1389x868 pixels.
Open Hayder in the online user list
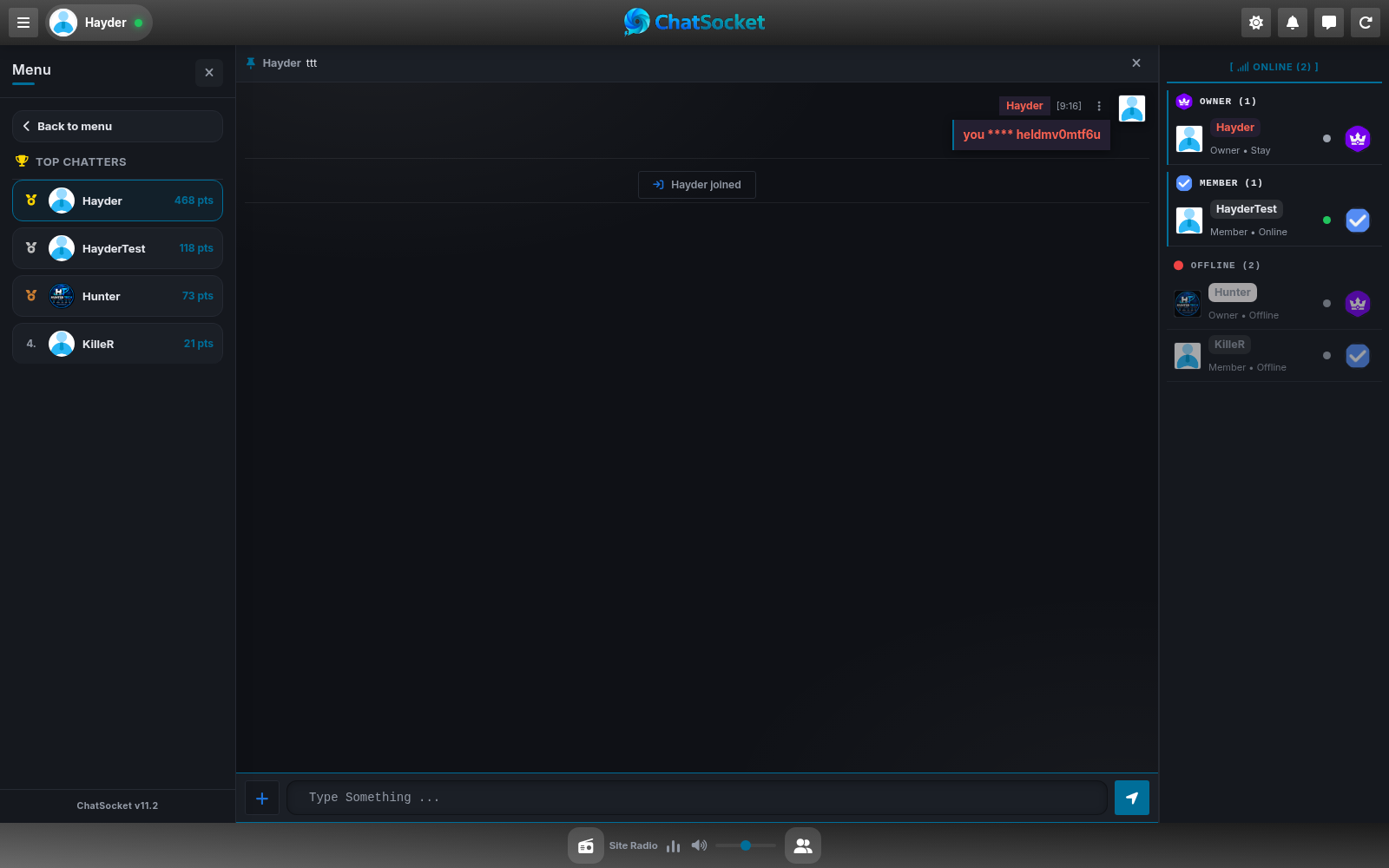click(x=1274, y=139)
